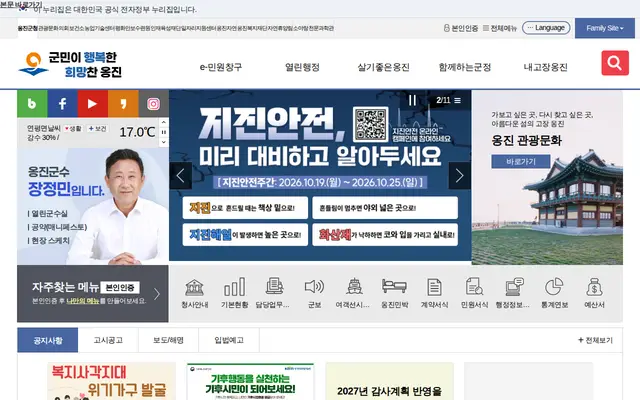Open the Facebook social icon

(x=62, y=104)
